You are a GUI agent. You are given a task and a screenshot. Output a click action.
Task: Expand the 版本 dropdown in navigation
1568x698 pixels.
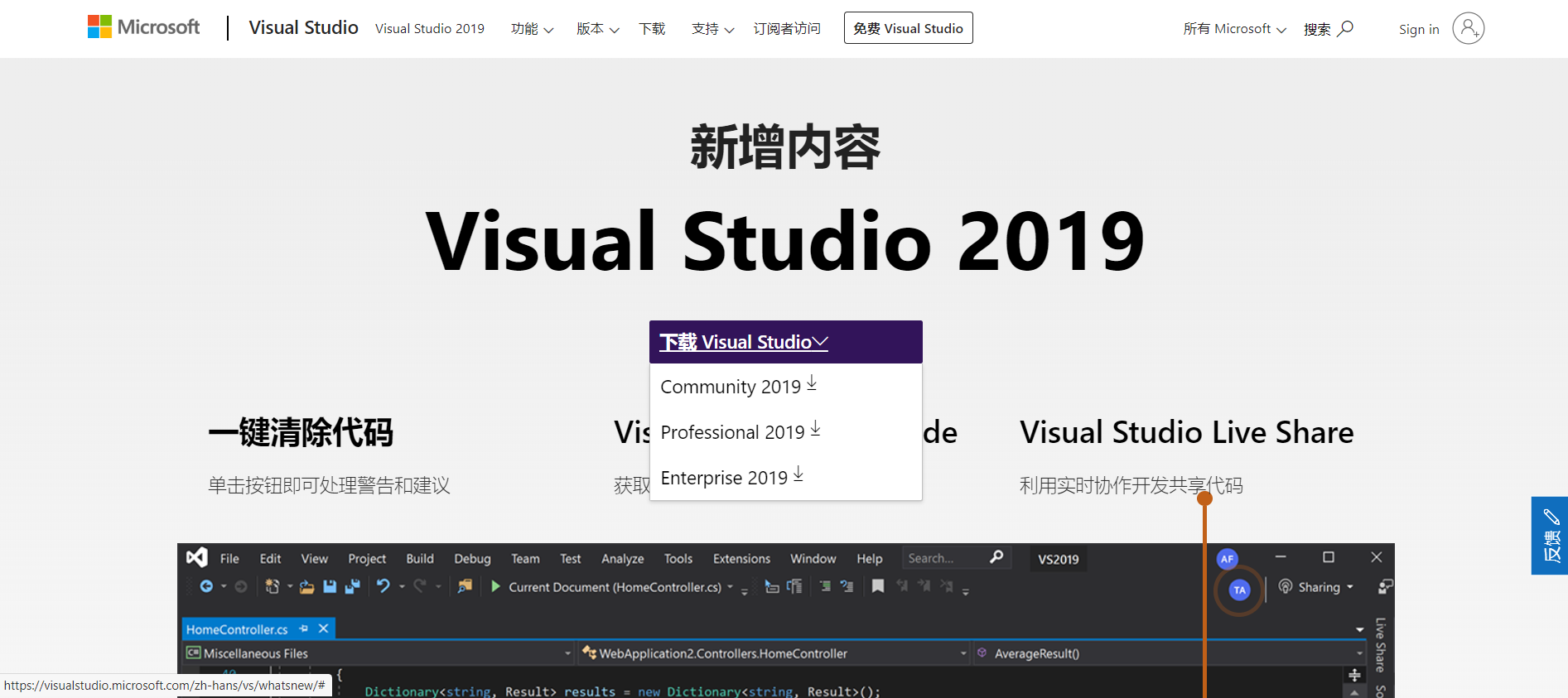coord(597,29)
